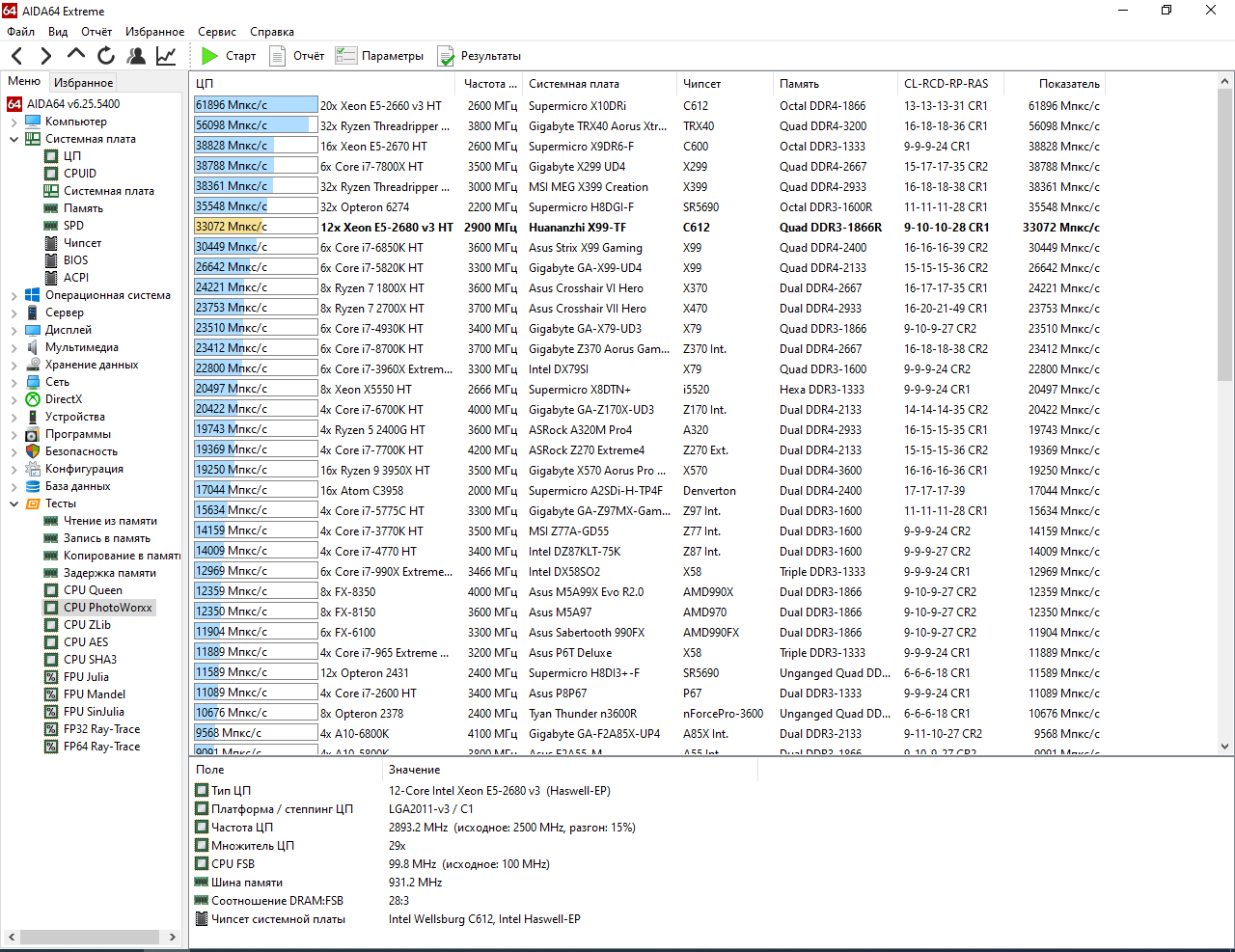1235x952 pixels.
Task: Switch to the Меню sidebar tab
Action: coord(24,81)
